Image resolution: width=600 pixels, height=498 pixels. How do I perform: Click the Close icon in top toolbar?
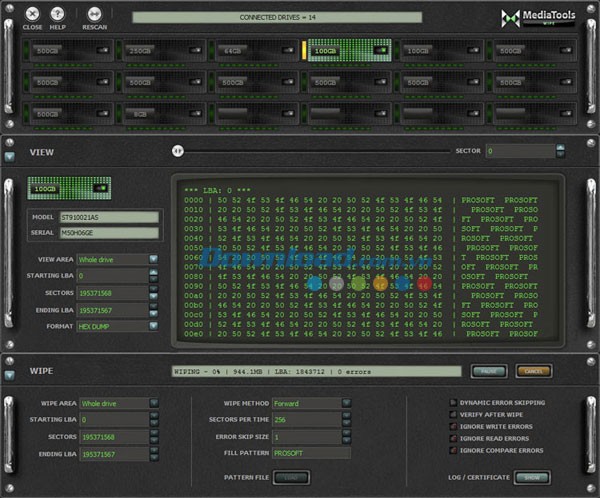point(33,15)
